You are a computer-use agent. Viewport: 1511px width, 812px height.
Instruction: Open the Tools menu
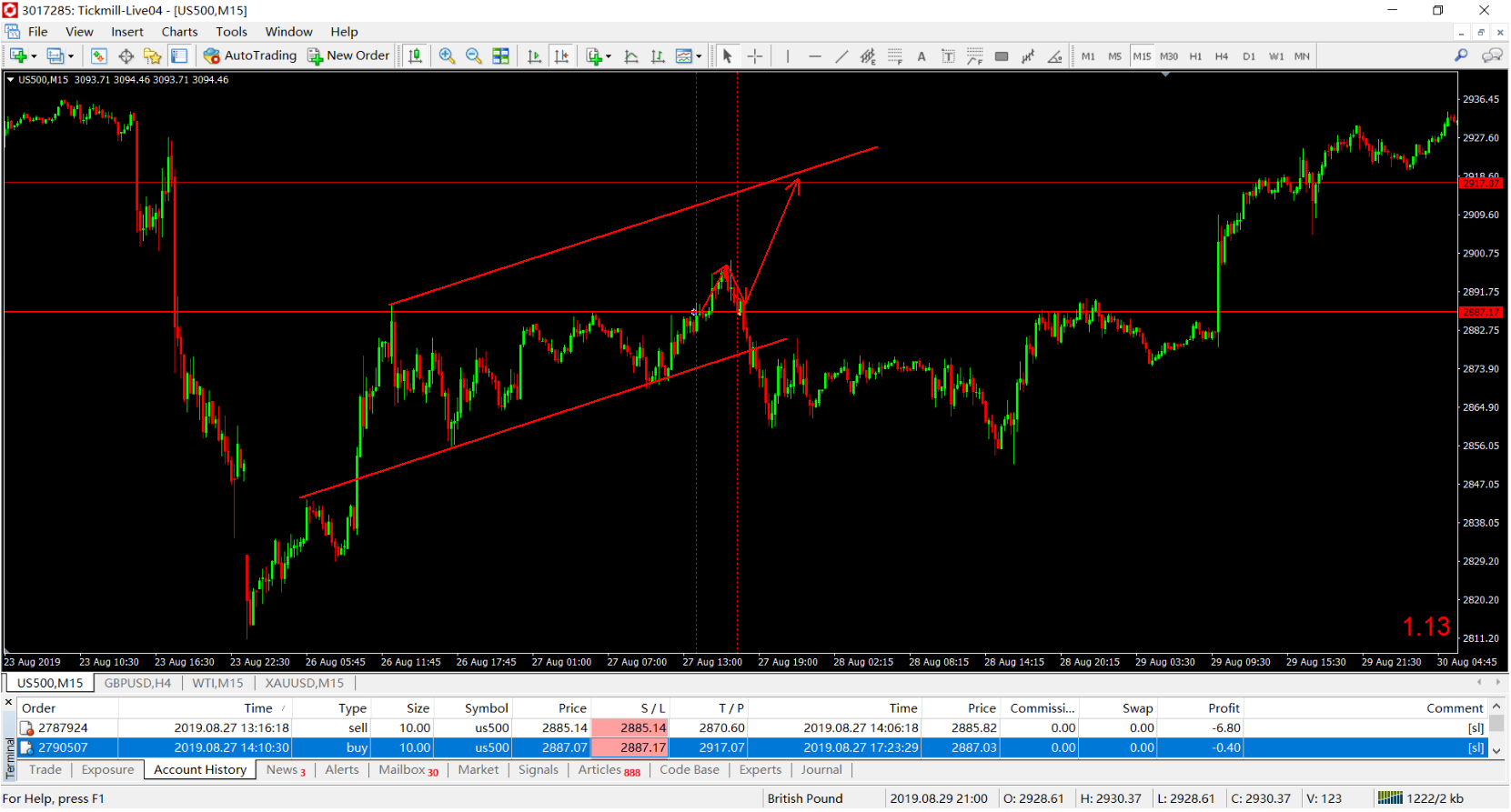[x=232, y=32]
